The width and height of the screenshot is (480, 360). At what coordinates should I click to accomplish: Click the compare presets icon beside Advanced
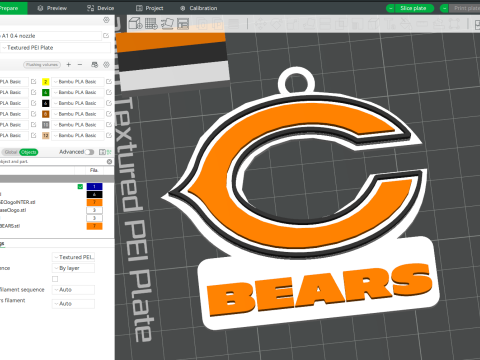pos(102,152)
